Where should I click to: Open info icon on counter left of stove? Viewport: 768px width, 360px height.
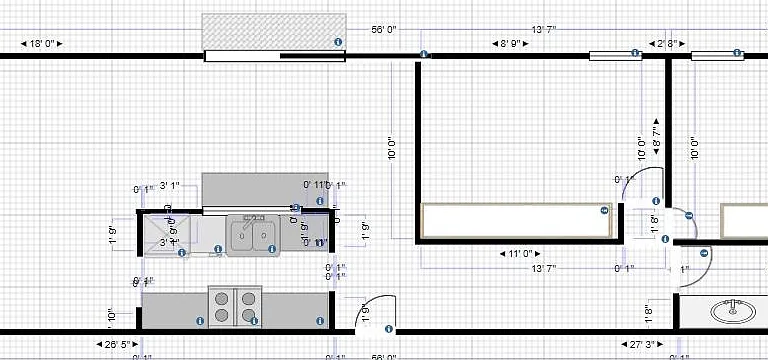click(200, 321)
